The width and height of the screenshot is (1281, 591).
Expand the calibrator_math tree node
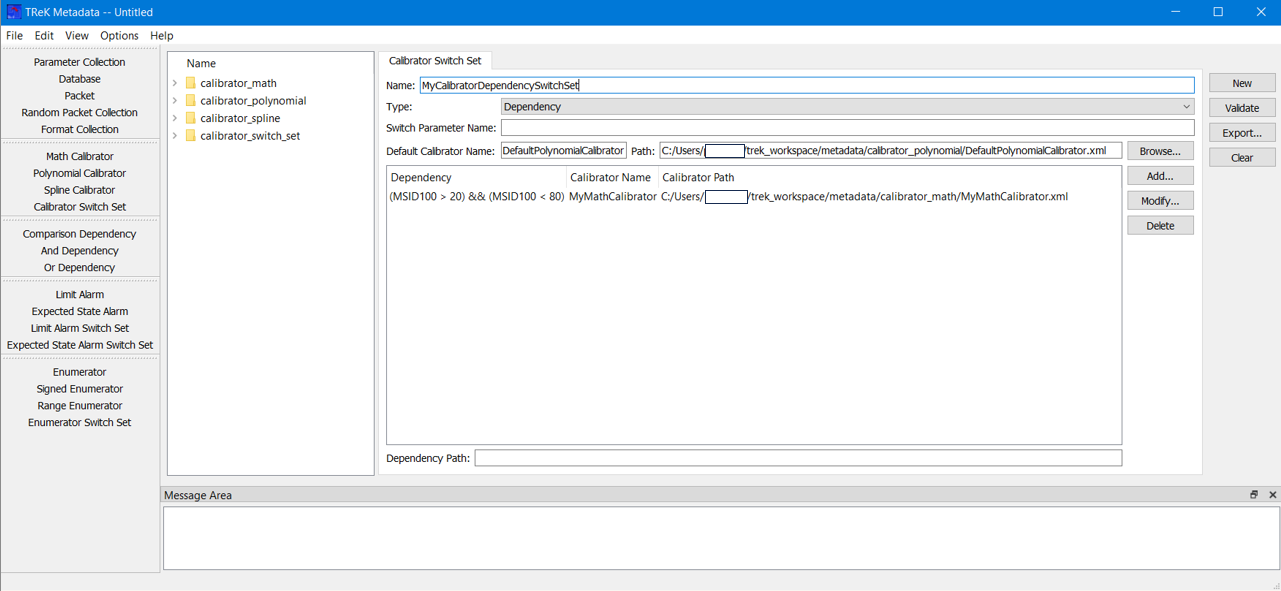tap(175, 83)
